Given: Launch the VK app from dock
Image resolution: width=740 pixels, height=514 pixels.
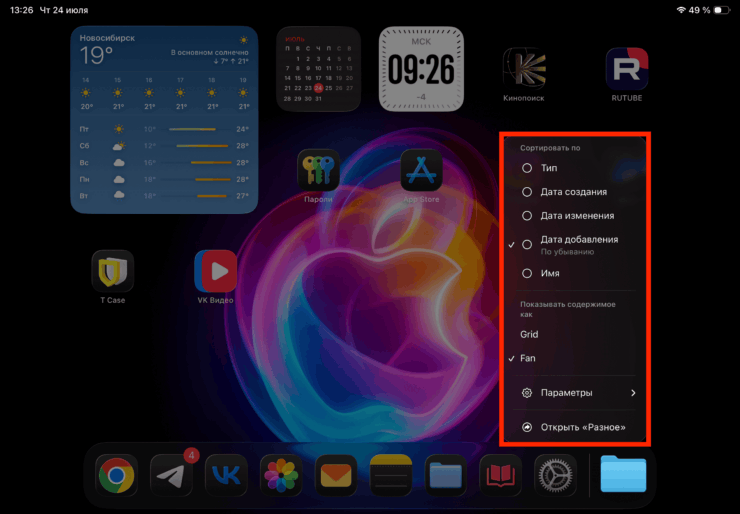Looking at the screenshot, I should [226, 475].
